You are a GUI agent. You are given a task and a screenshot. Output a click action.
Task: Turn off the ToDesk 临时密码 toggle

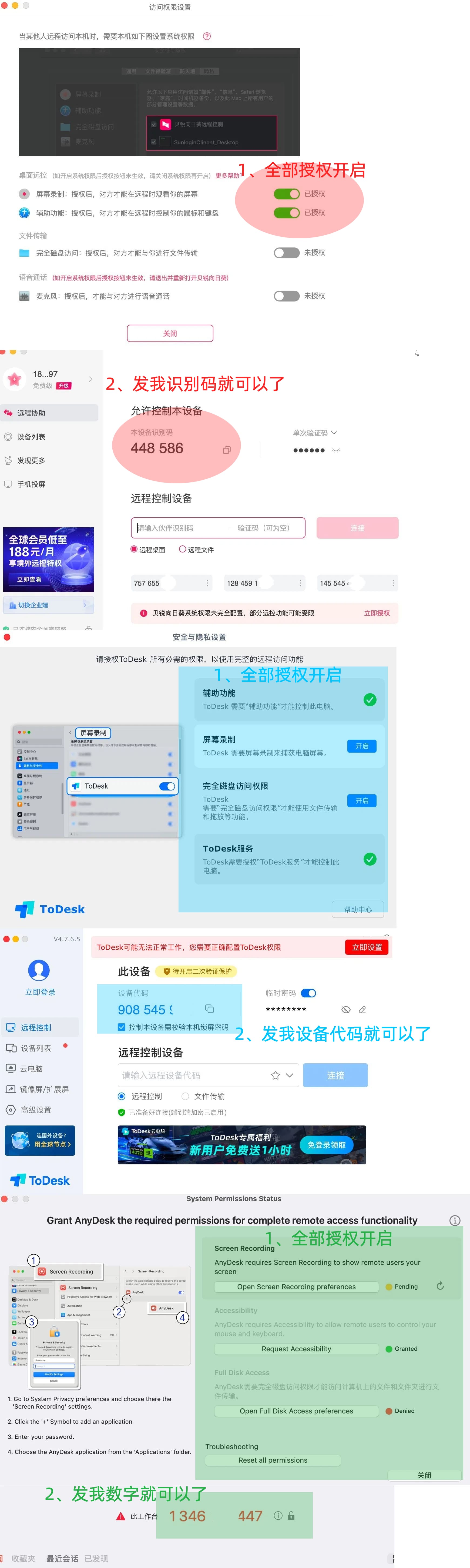pyautogui.click(x=309, y=993)
